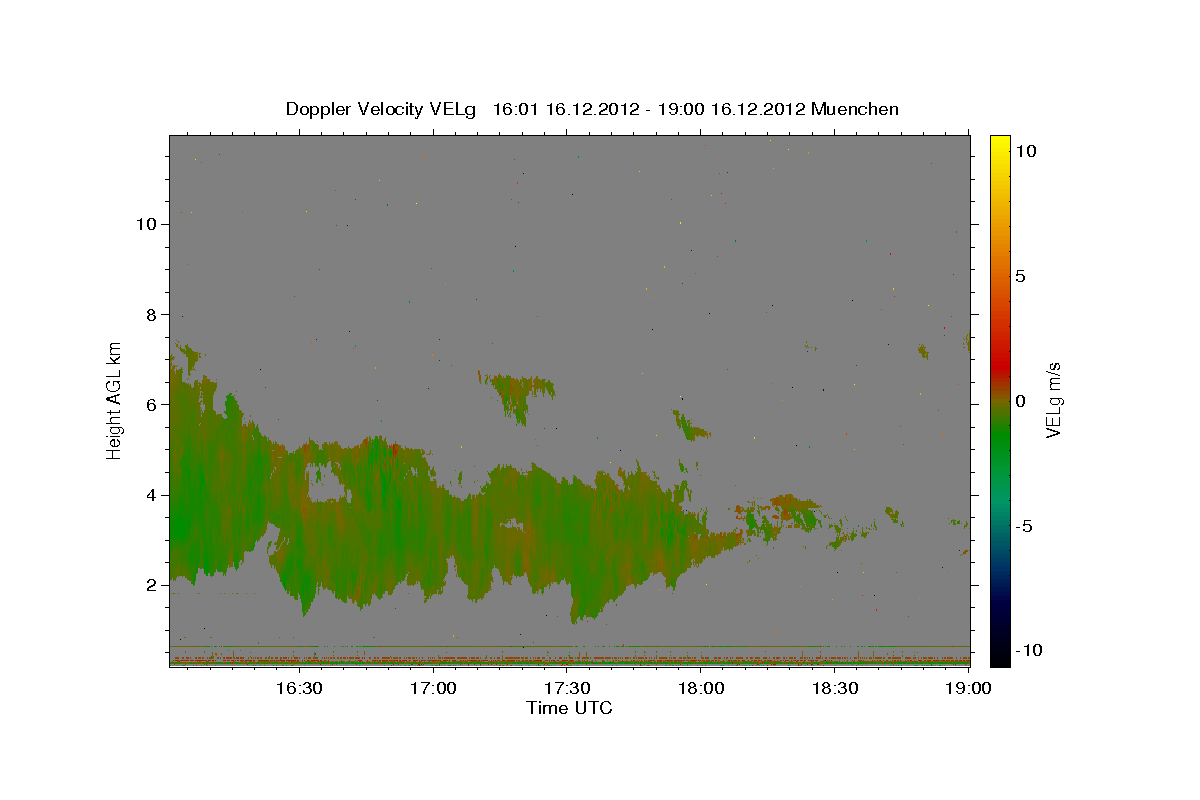Click the 'VELg m/s' colorbar label
This screenshot has width=1200, height=800.
pyautogui.click(x=1053, y=399)
